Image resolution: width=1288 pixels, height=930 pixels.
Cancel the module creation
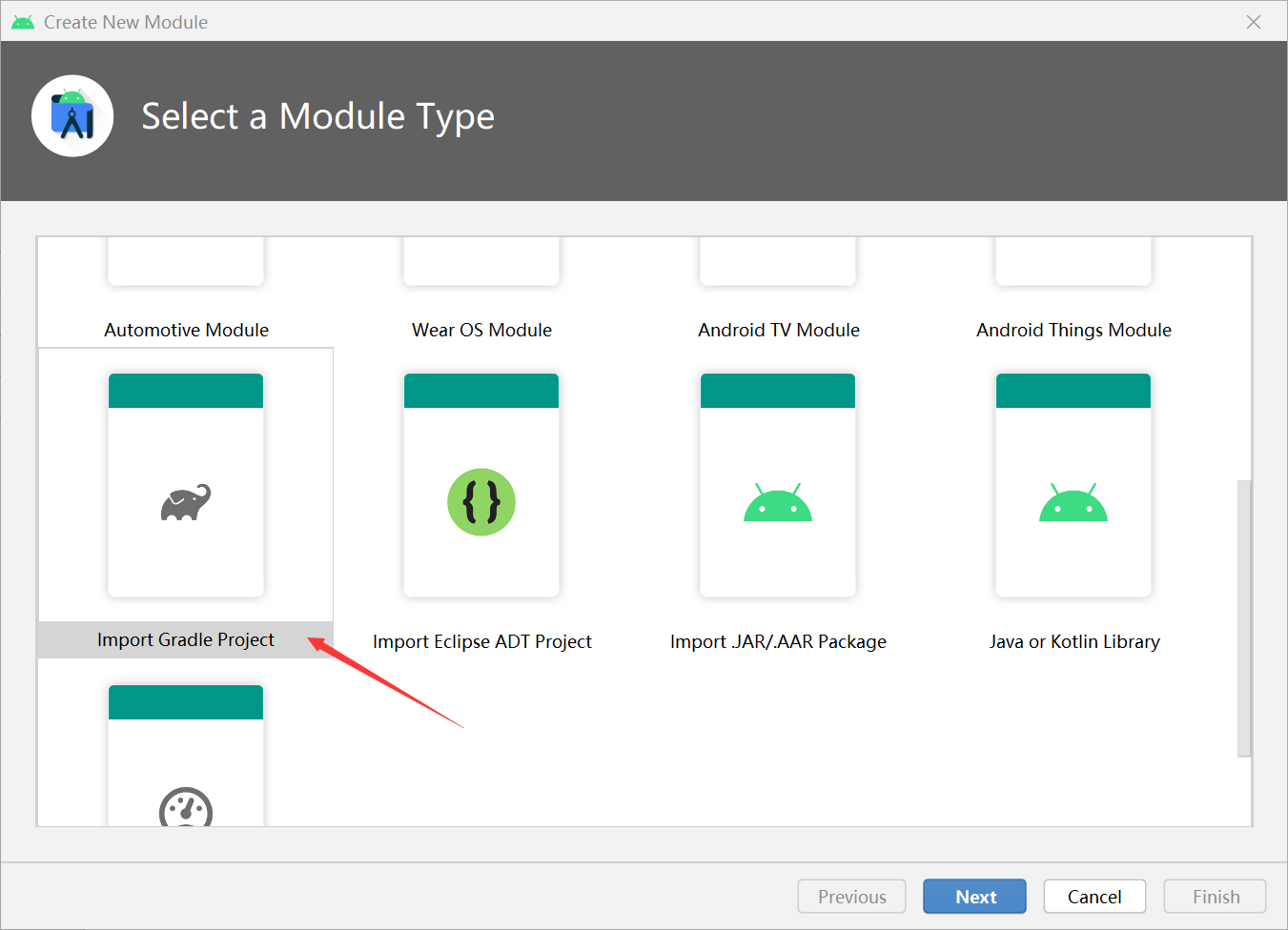[1094, 896]
